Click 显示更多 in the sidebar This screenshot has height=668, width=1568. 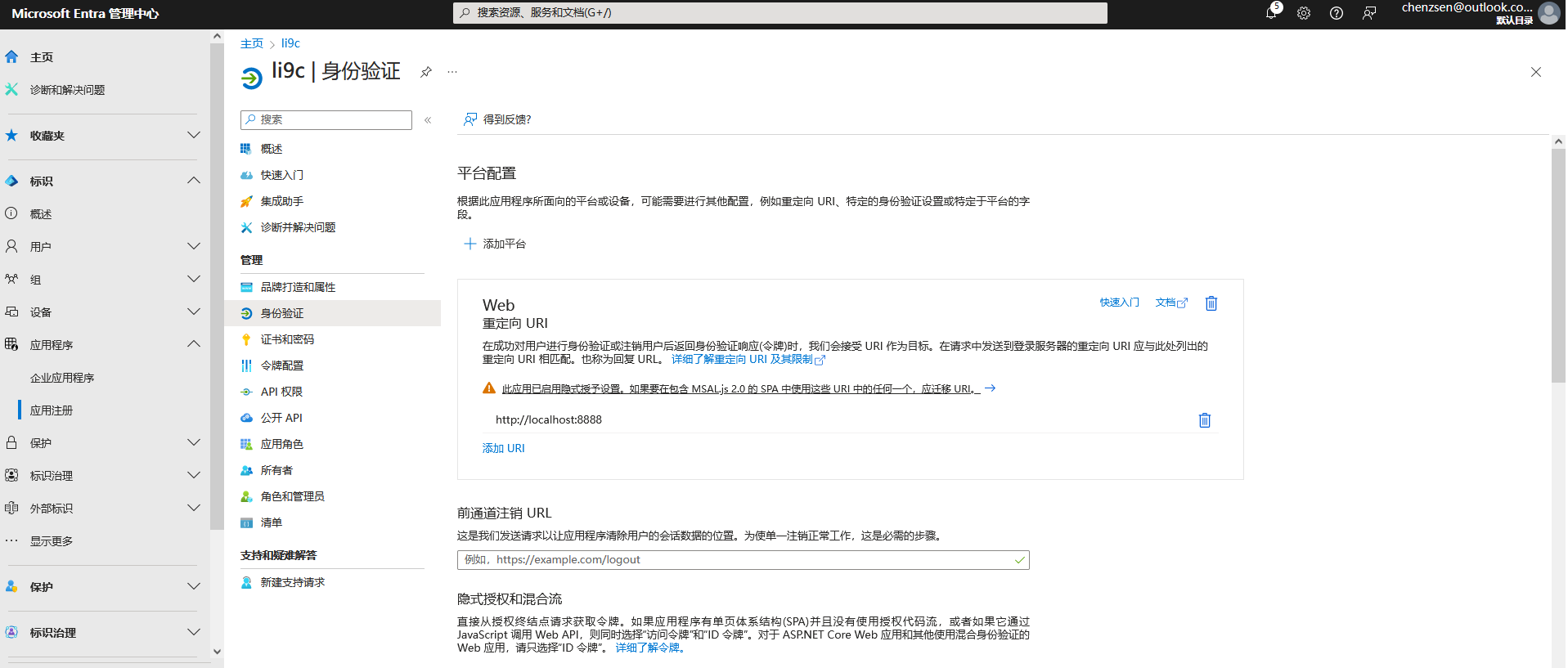click(x=52, y=541)
